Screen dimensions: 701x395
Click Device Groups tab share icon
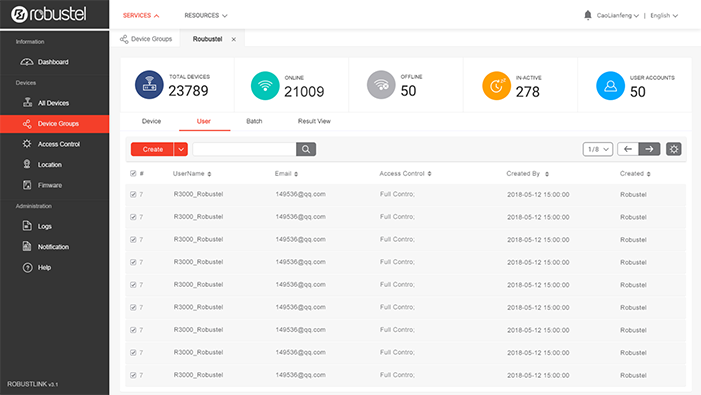pyautogui.click(x=124, y=39)
